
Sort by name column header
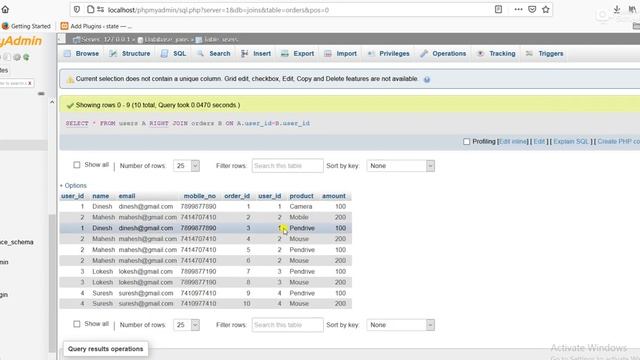pos(100,196)
